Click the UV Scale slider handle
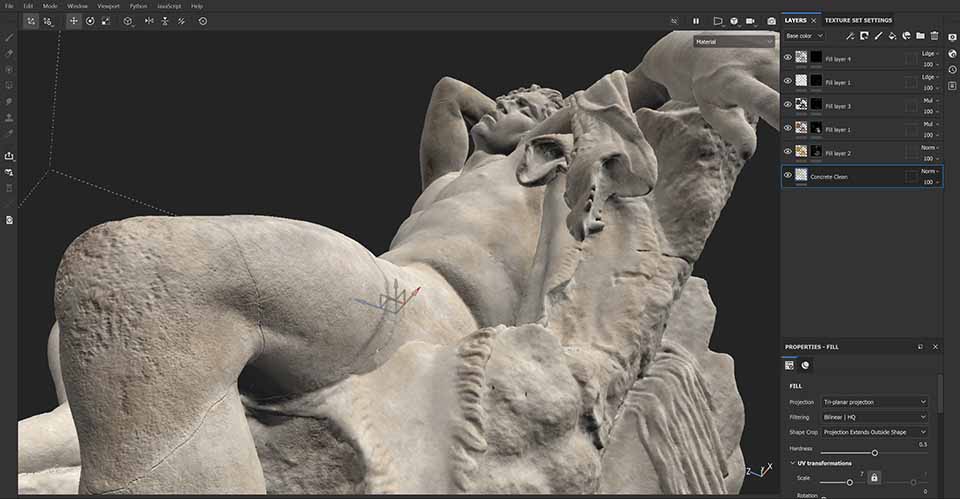Screen dimensions: 960x499 850,482
